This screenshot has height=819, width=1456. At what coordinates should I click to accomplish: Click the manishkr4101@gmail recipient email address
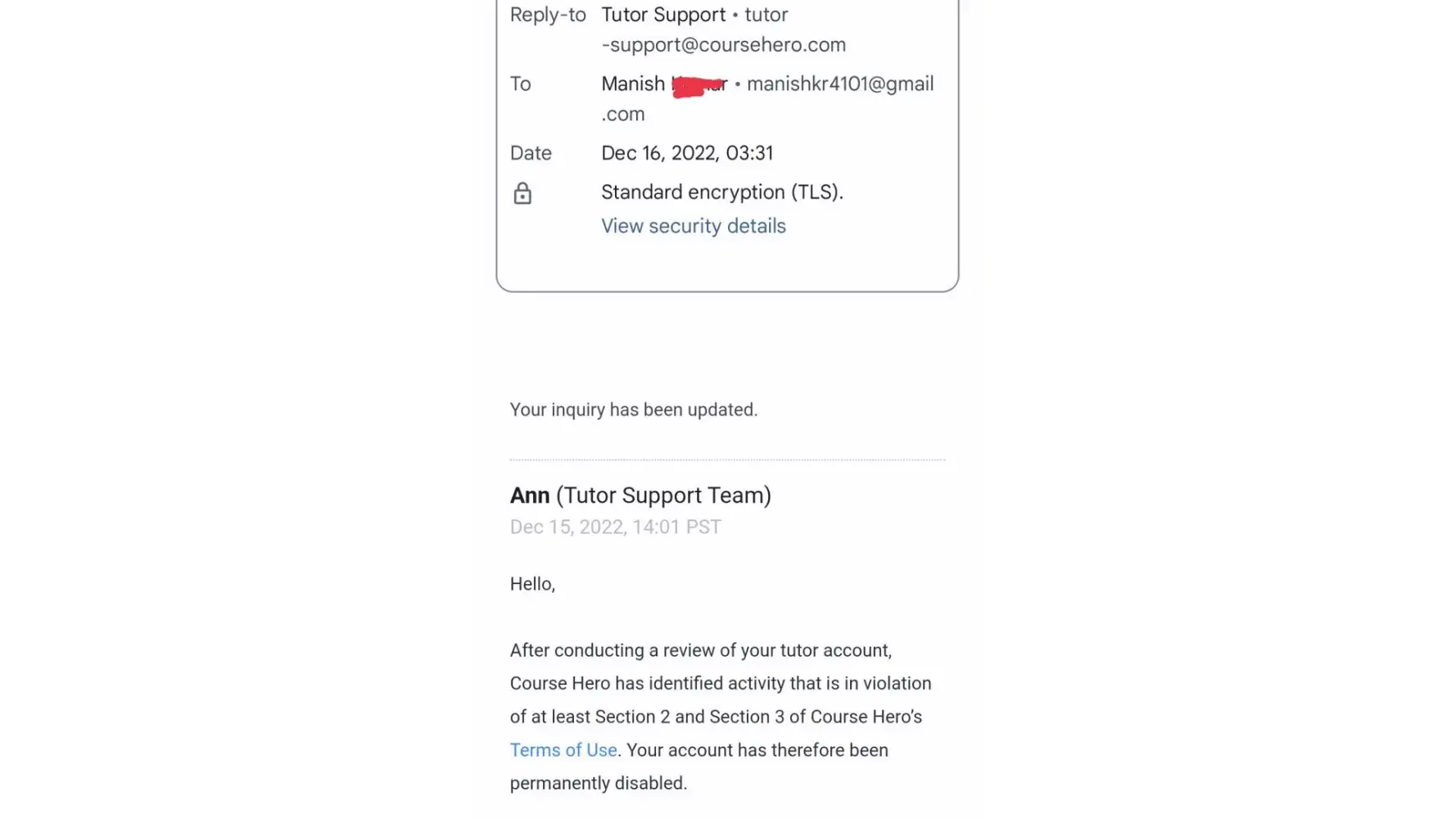[x=839, y=84]
